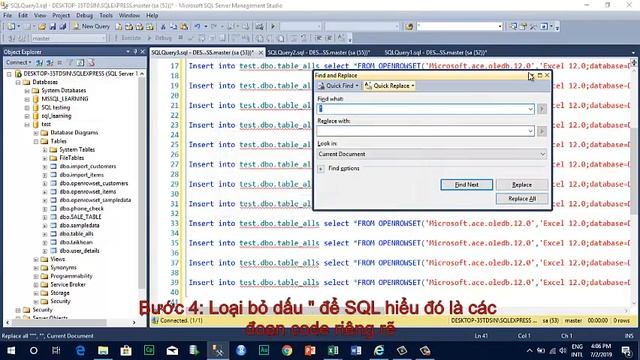This screenshot has width=640, height=360.
Task: Select dbo.table_alls table
Action: (76, 233)
